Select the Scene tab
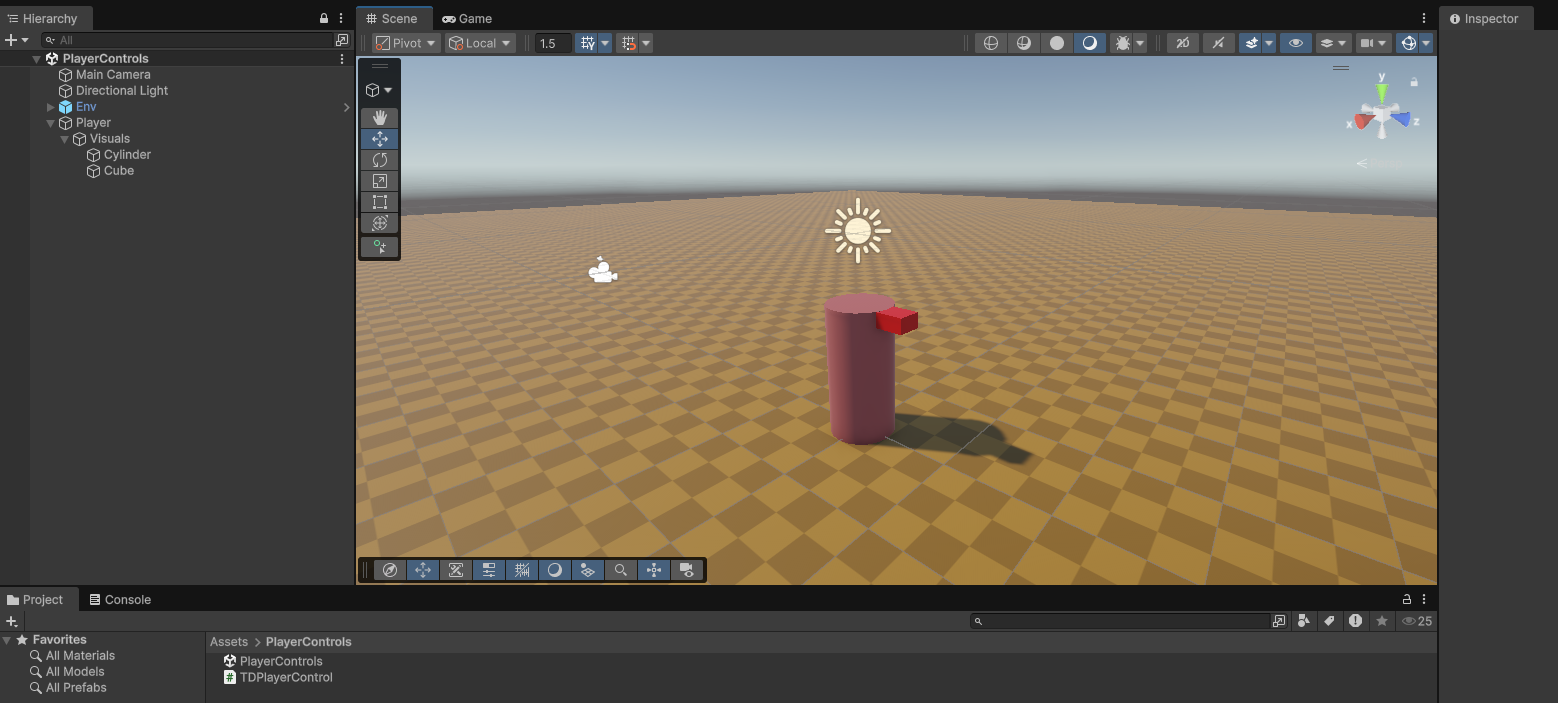Viewport: 1558px width, 703px height. click(x=392, y=18)
